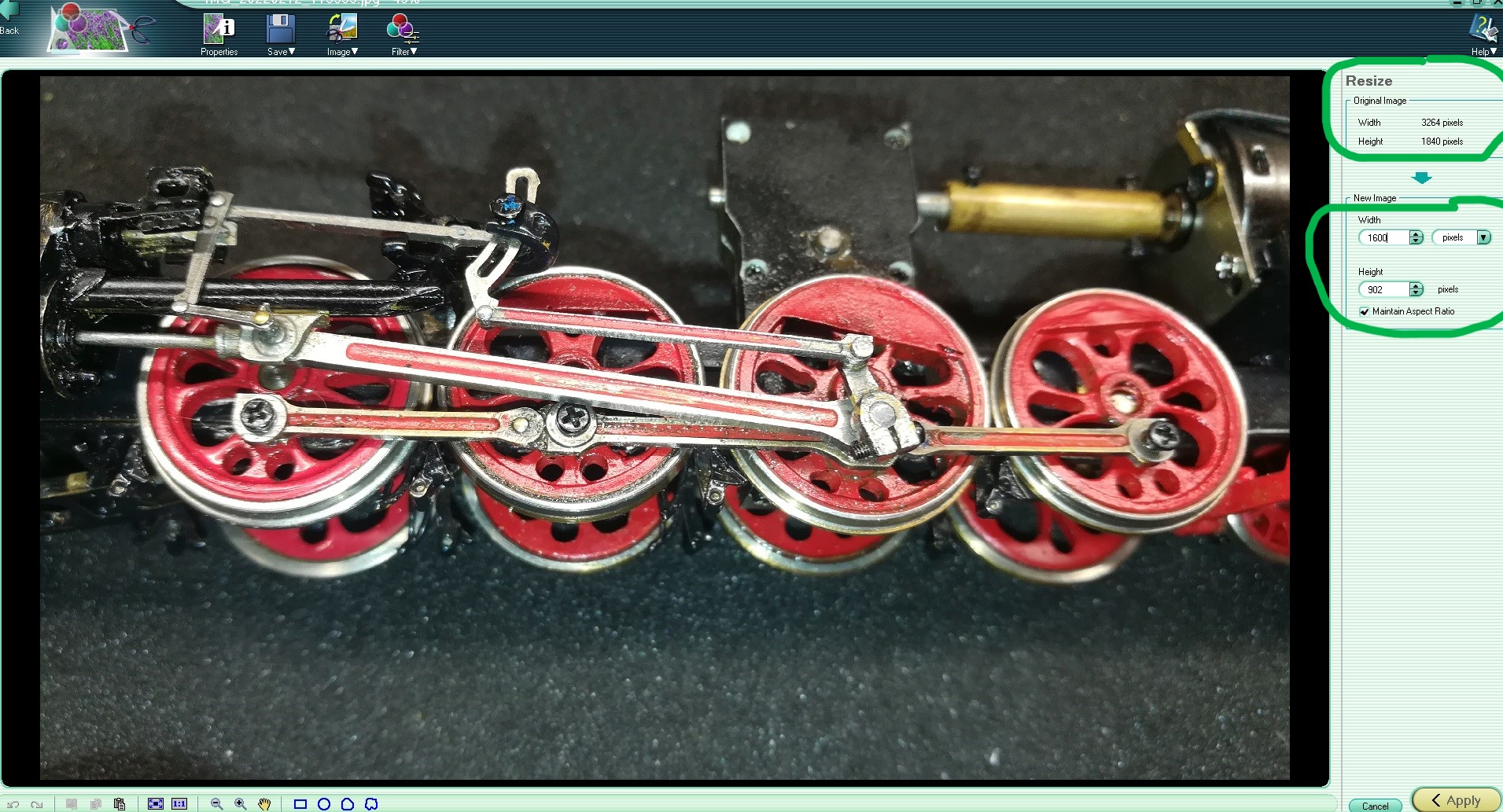The height and width of the screenshot is (812, 1503).
Task: Choose the freehand selection tool
Action: point(371,803)
